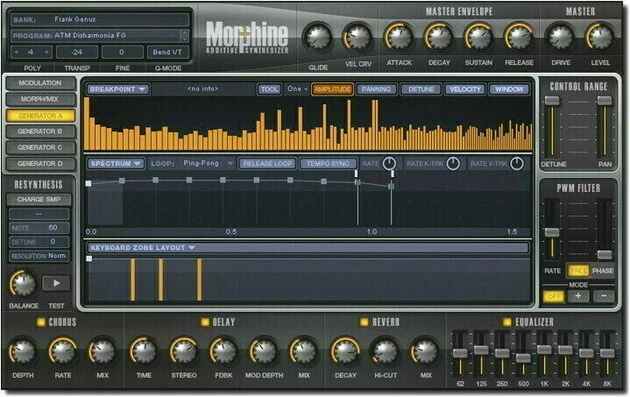Screen dimensions: 630x397
Task: Click the Rate V-TRK knob
Action: tap(517, 164)
